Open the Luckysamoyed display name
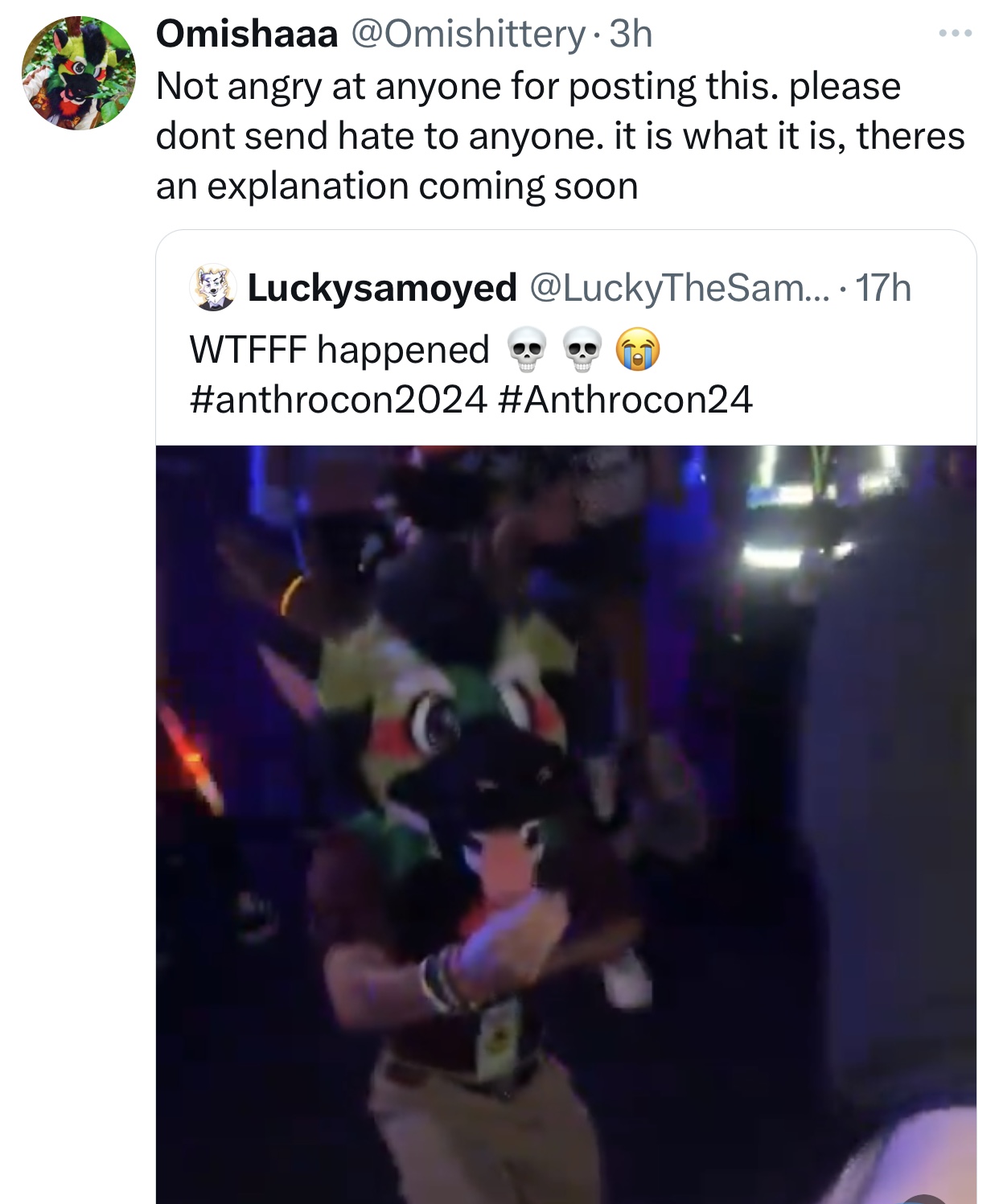Screen dimensions: 999x1204 click(x=381, y=288)
